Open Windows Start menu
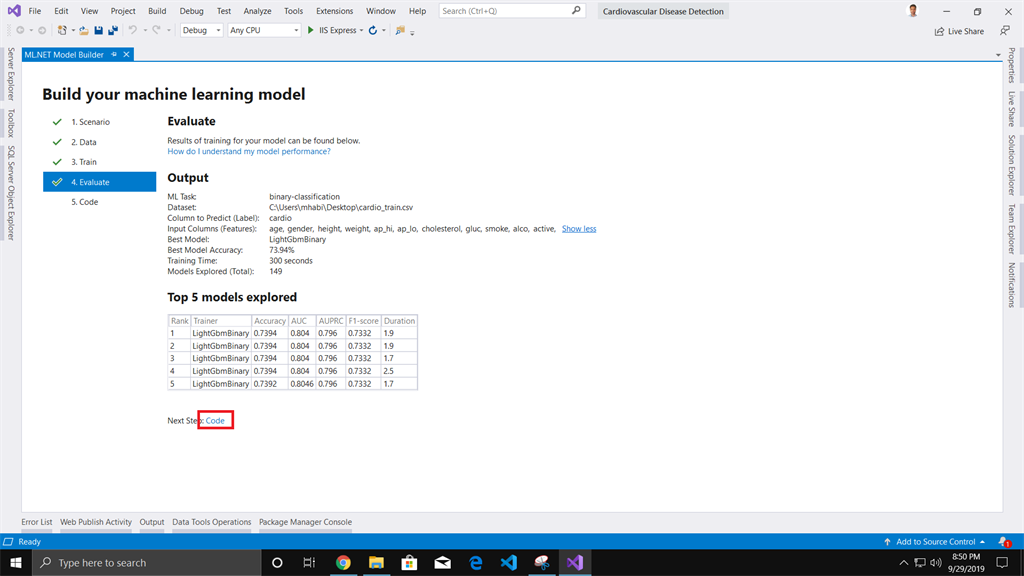This screenshot has height=576, width=1024. pos(16,562)
